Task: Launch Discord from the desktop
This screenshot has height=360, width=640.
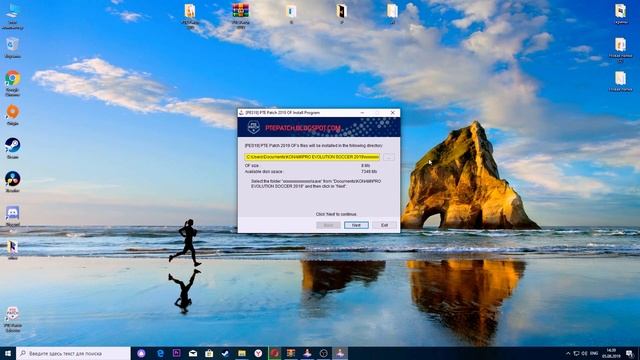Action: pyautogui.click(x=13, y=216)
